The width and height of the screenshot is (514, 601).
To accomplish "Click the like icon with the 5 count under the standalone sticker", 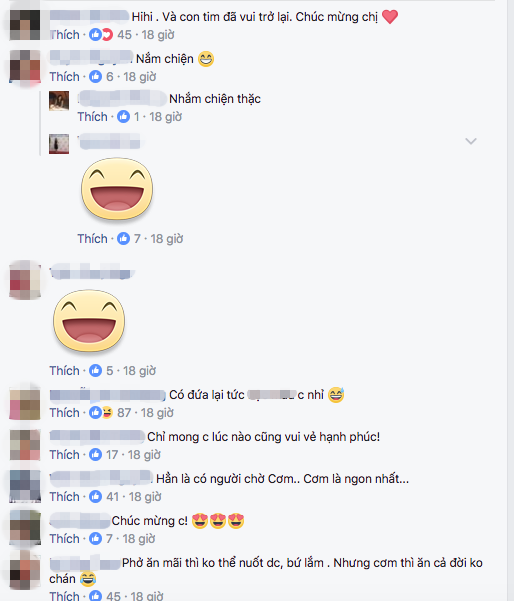I will coord(95,371).
